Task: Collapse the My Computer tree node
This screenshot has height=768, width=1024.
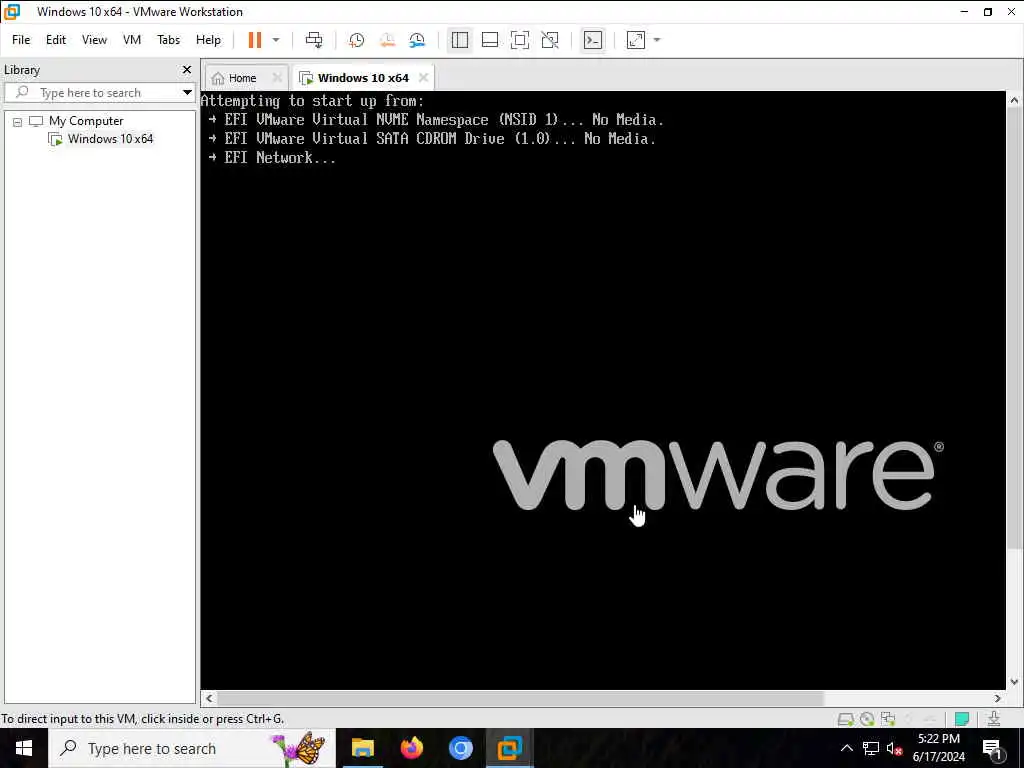Action: (x=18, y=121)
